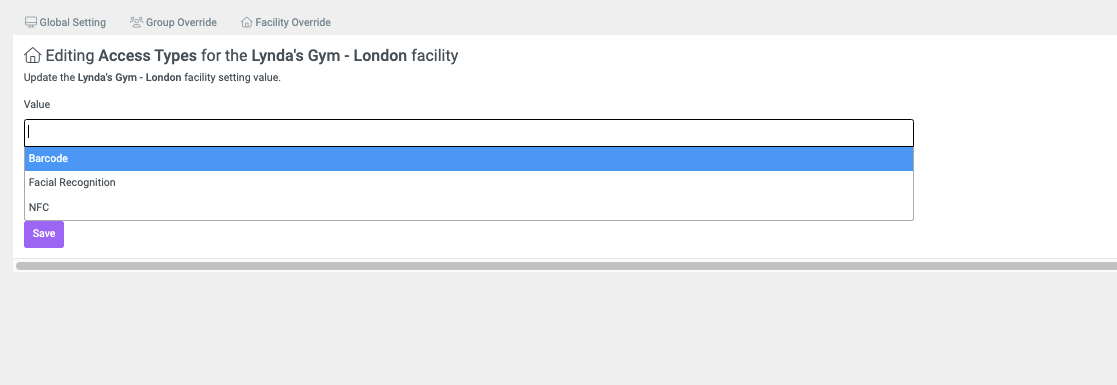Select the NFC access type option
Screen dimensions: 1117x385
tap(469, 207)
